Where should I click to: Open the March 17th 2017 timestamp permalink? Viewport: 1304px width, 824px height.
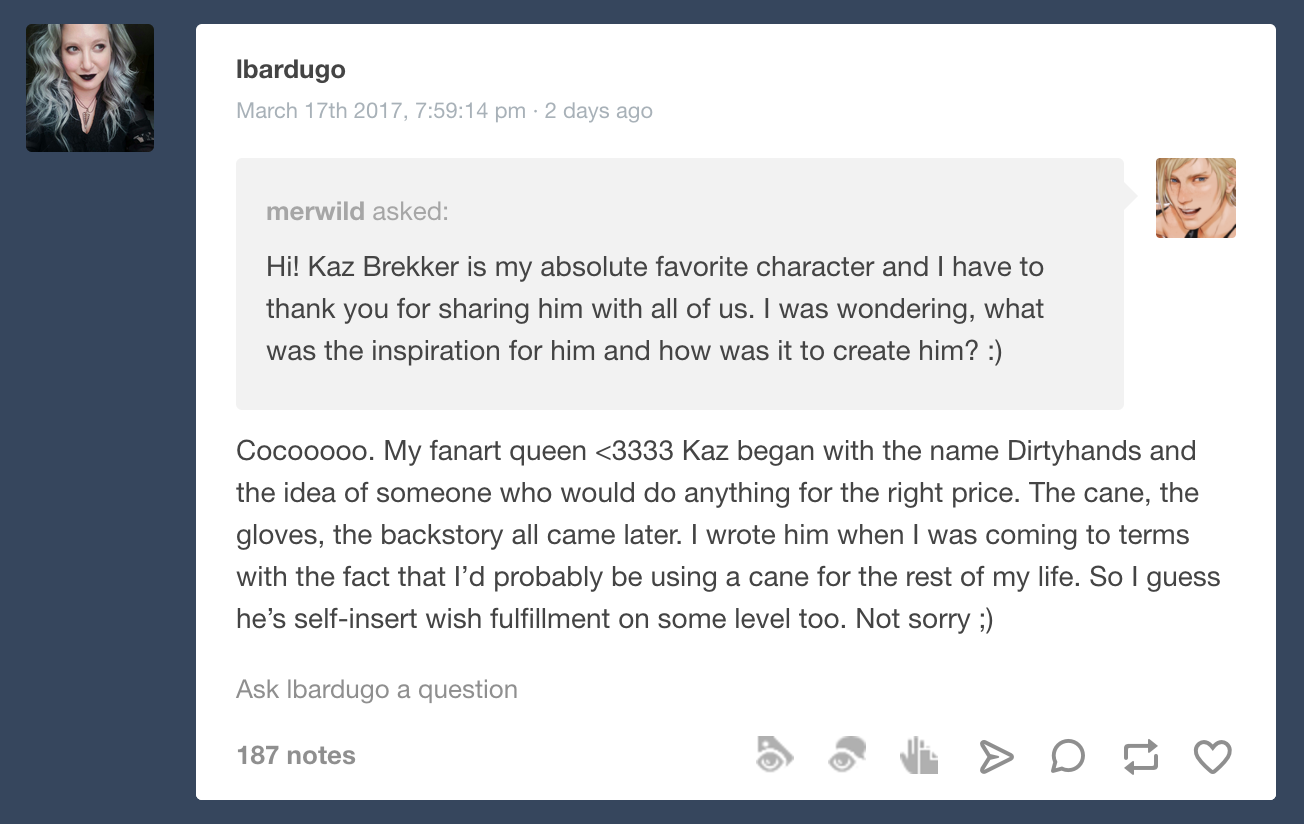pyautogui.click(x=380, y=111)
